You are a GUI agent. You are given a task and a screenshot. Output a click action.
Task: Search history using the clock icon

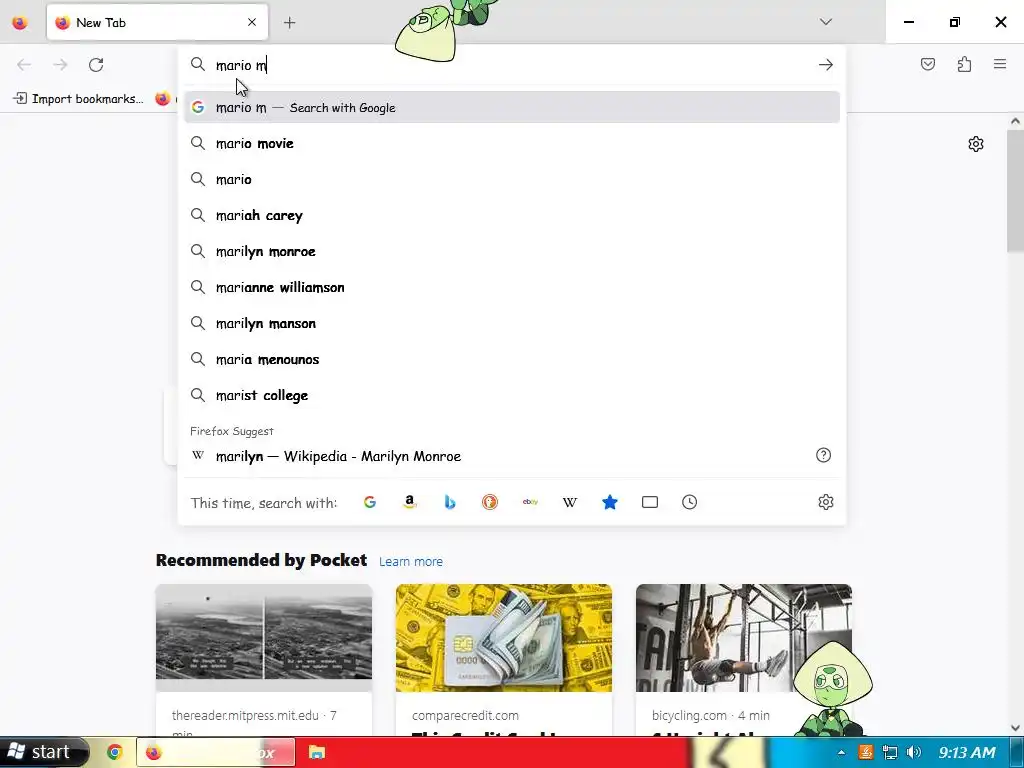pyautogui.click(x=690, y=502)
